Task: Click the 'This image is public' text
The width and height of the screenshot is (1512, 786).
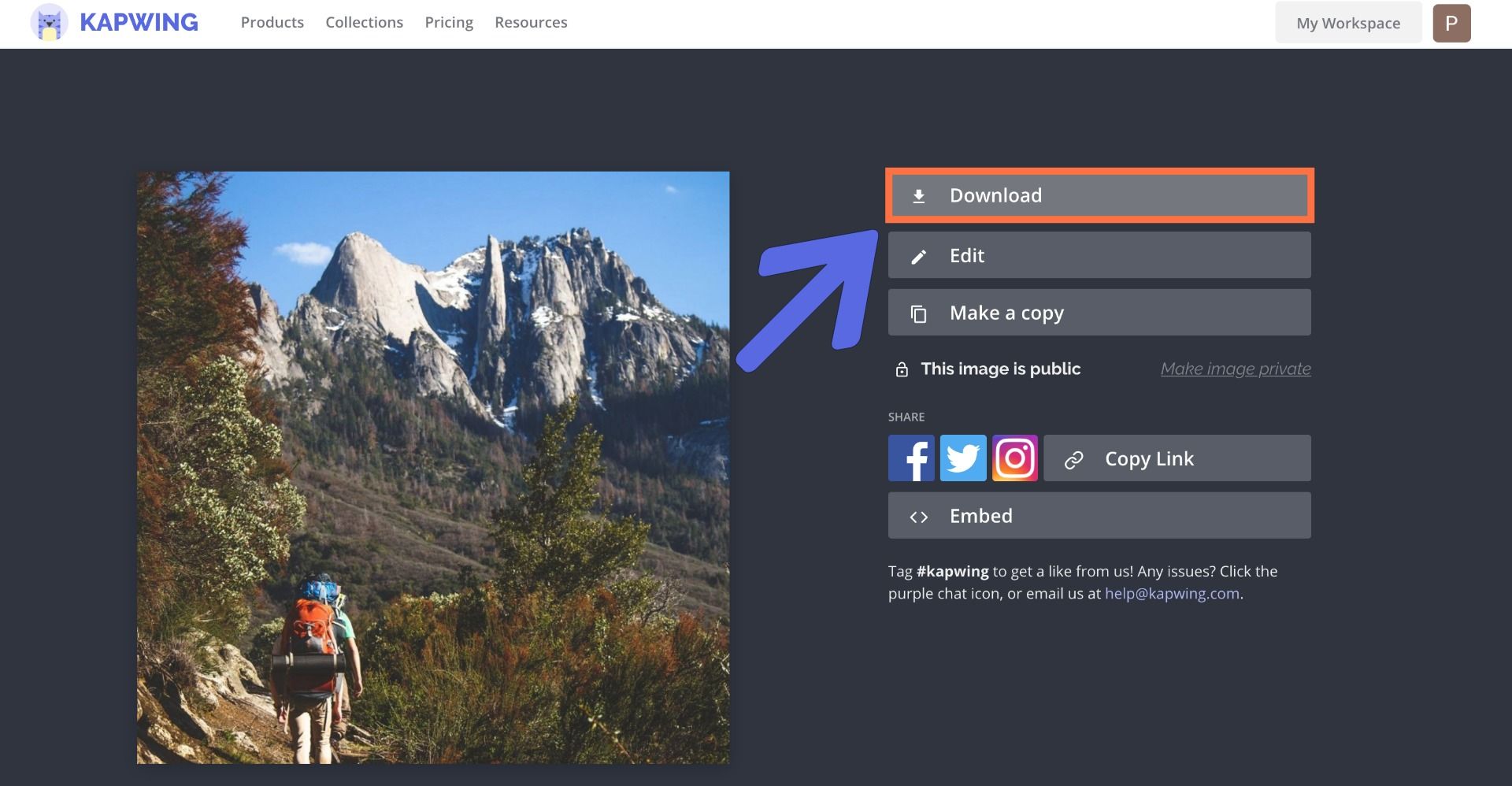Action: 1001,369
